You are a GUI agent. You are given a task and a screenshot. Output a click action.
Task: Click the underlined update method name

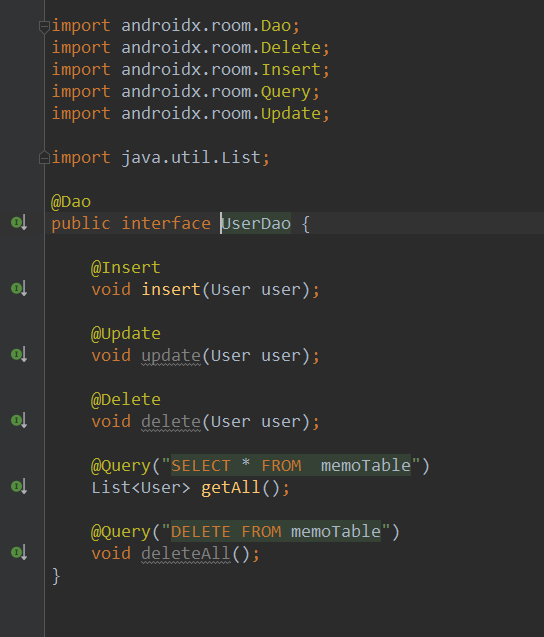click(x=171, y=356)
